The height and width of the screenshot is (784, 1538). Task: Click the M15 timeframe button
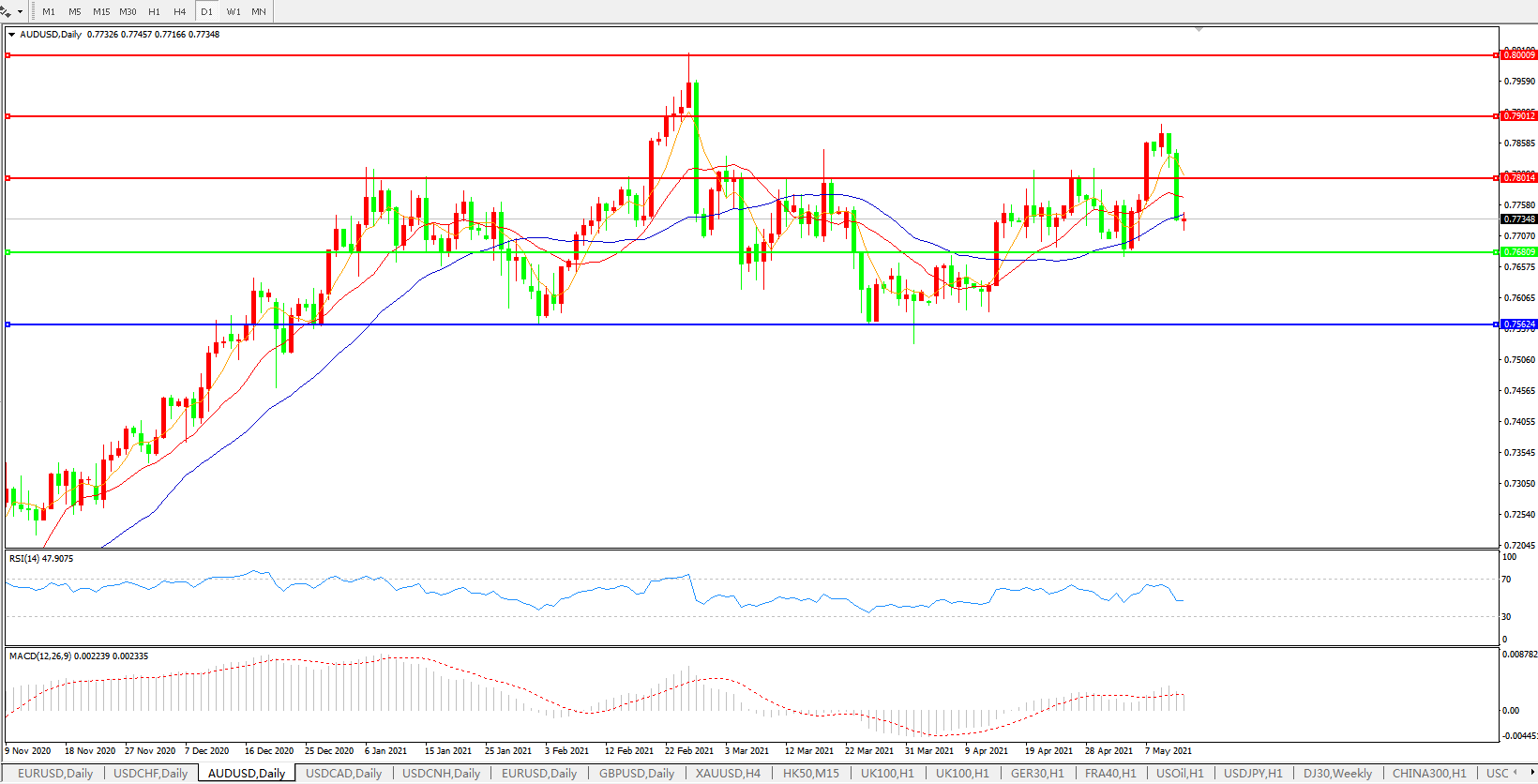tap(101, 11)
